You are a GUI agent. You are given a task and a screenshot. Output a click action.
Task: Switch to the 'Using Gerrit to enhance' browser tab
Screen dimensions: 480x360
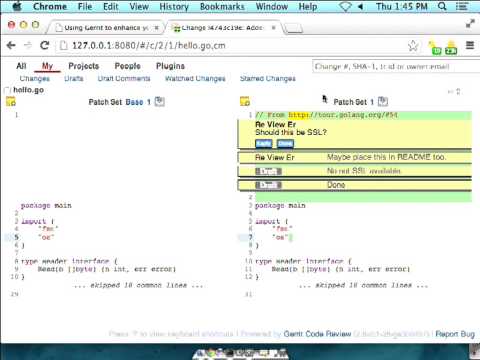click(106, 28)
